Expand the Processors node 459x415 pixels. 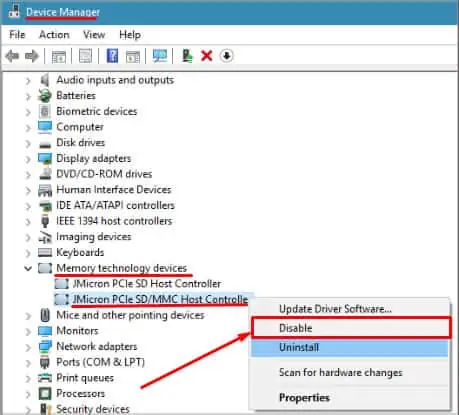click(28, 394)
